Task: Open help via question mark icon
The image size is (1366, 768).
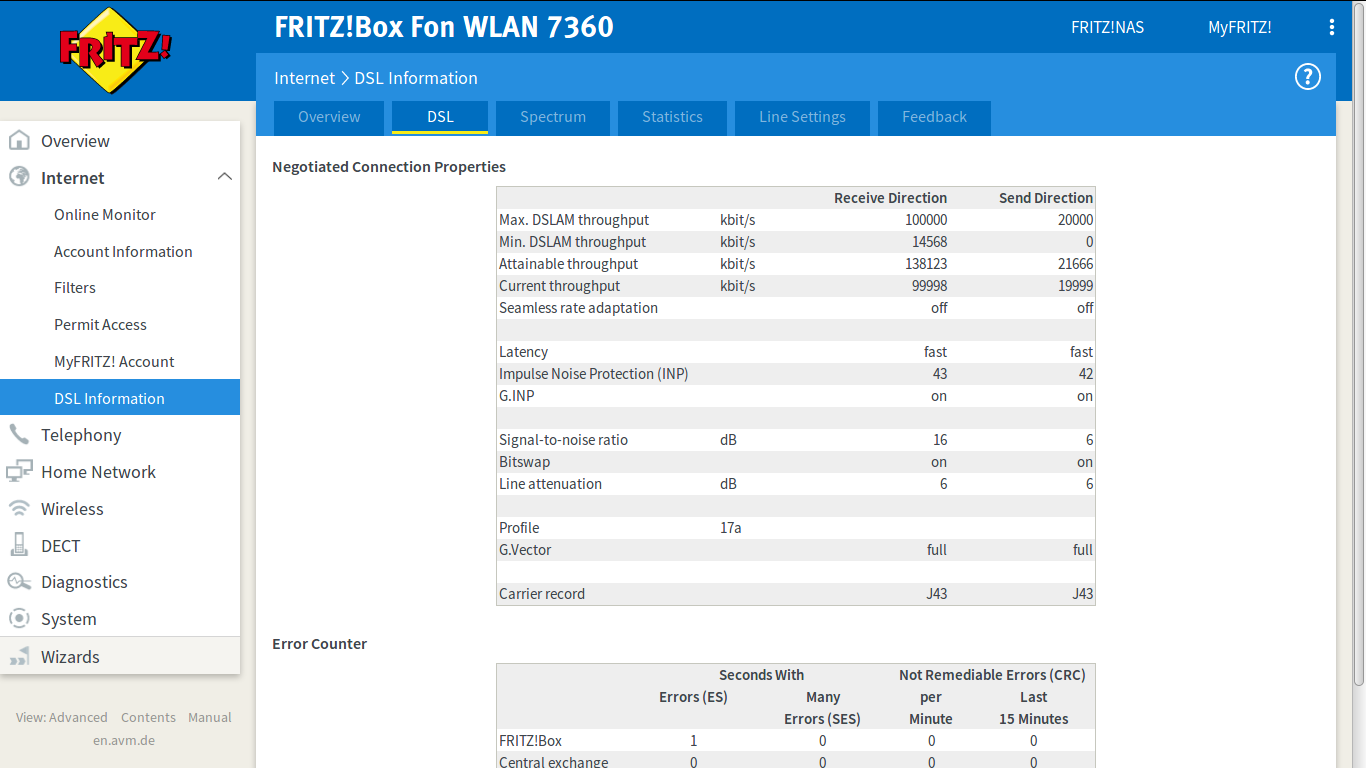Action: (1308, 77)
